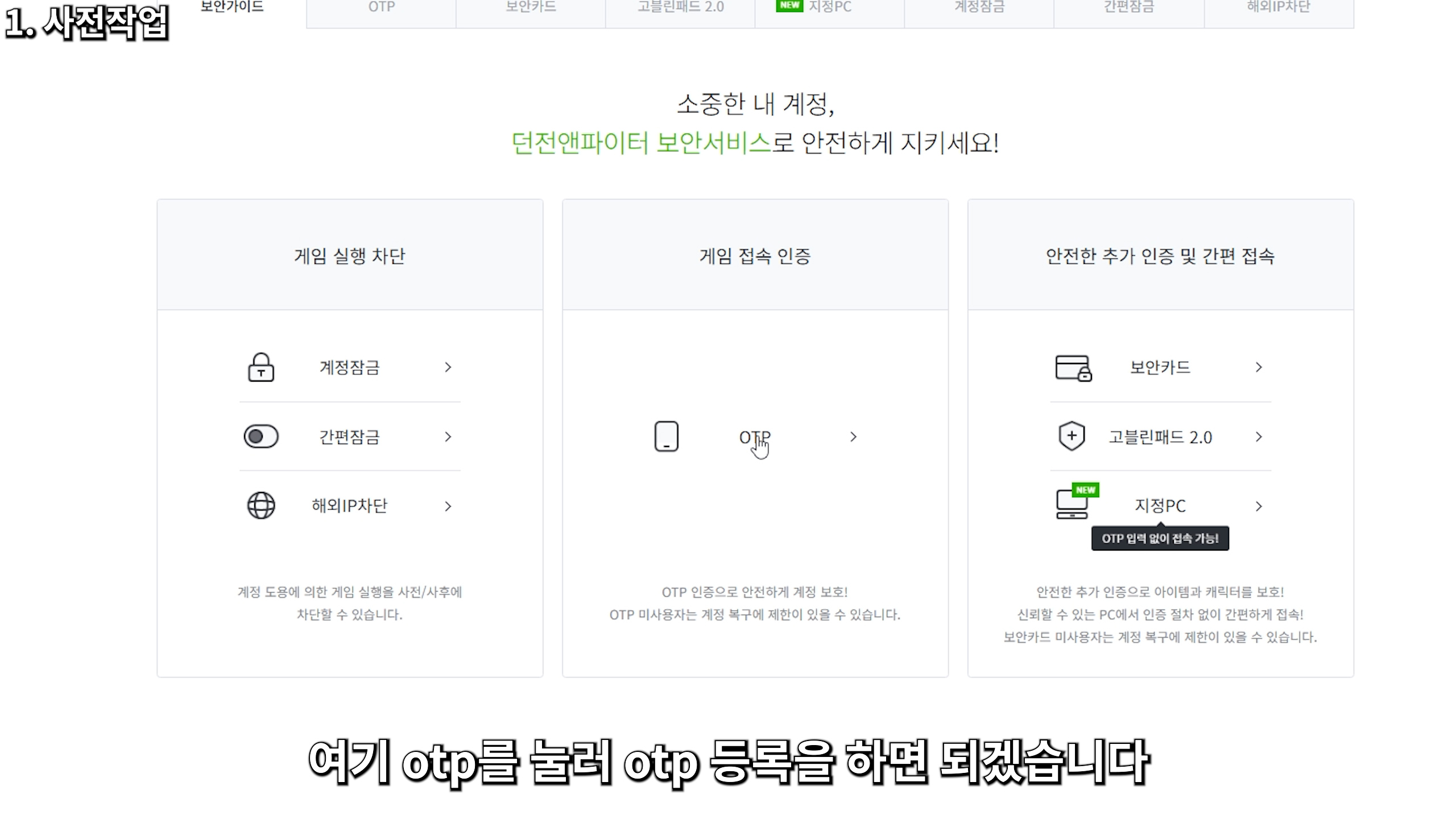
Task: Switch to the OTP tab at top
Action: click(x=381, y=8)
